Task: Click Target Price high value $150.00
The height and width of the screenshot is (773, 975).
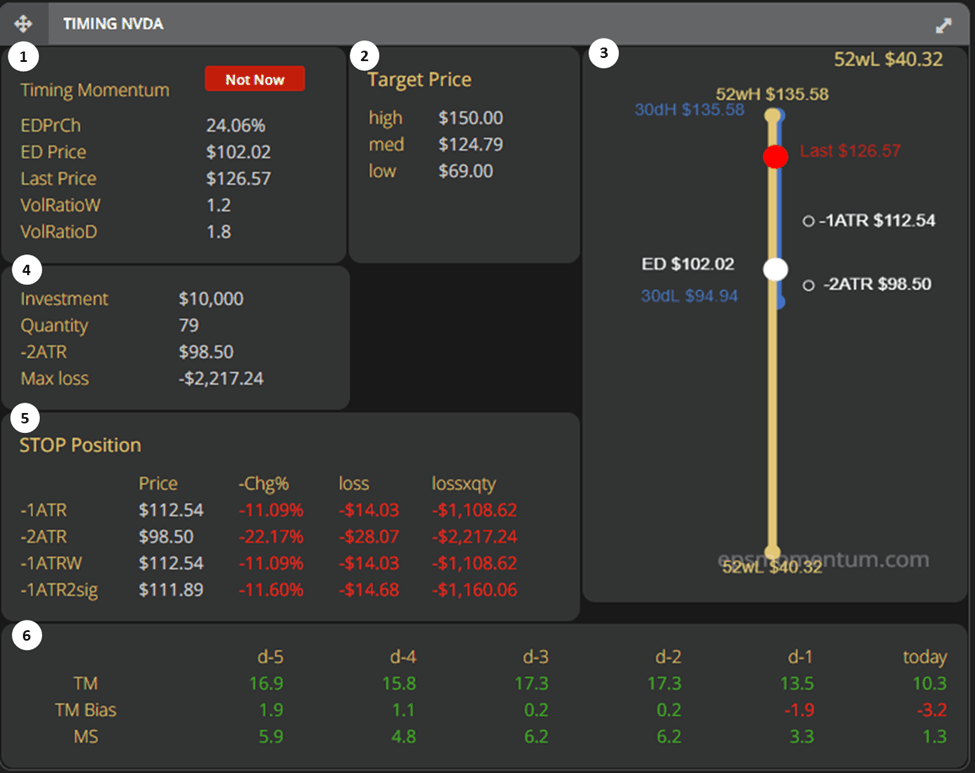Action: point(471,118)
